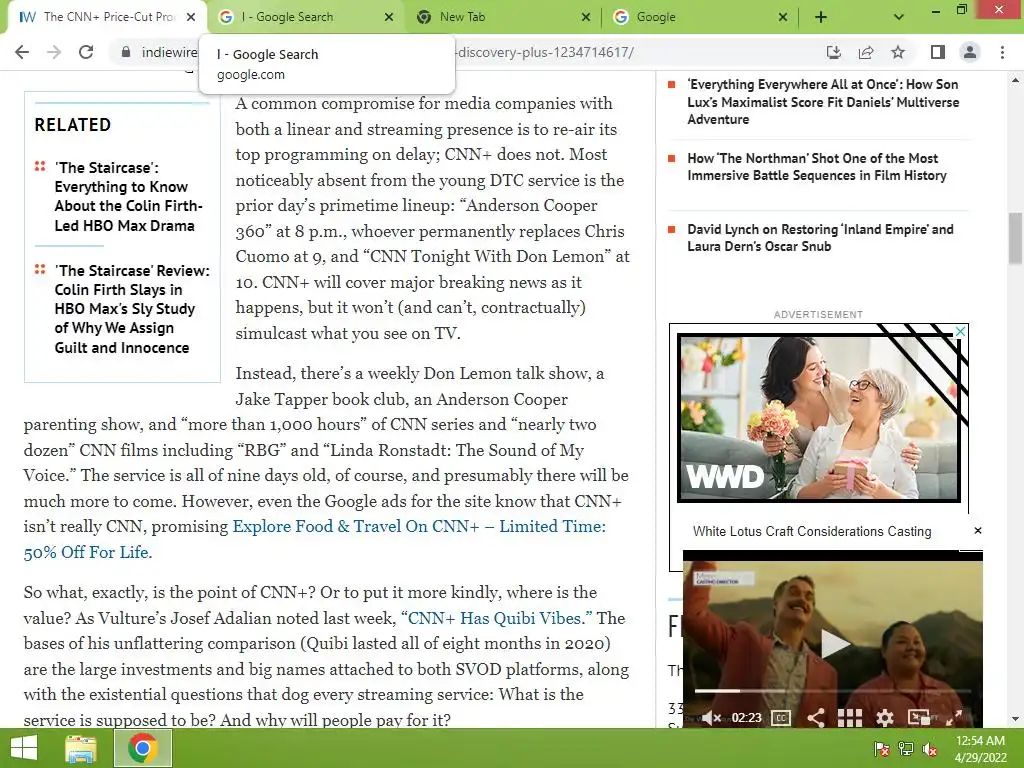Open the taskbar clock and date
The width and height of the screenshot is (1024, 768).
[980, 749]
